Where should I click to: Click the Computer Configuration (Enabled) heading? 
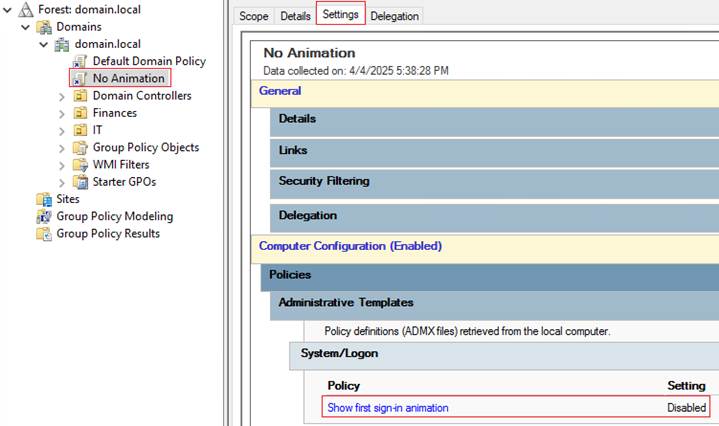tap(350, 246)
